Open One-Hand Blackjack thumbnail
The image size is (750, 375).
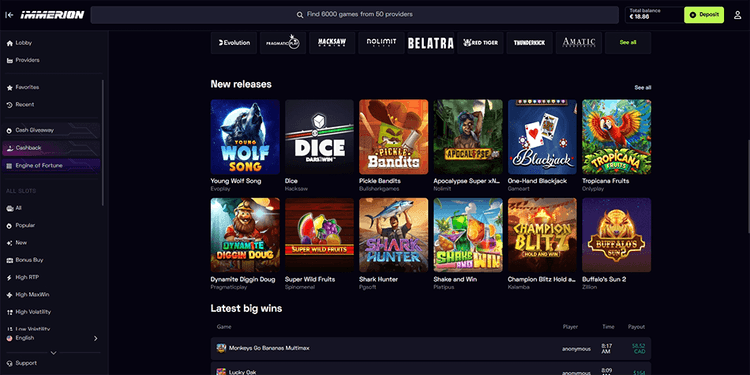click(x=542, y=137)
